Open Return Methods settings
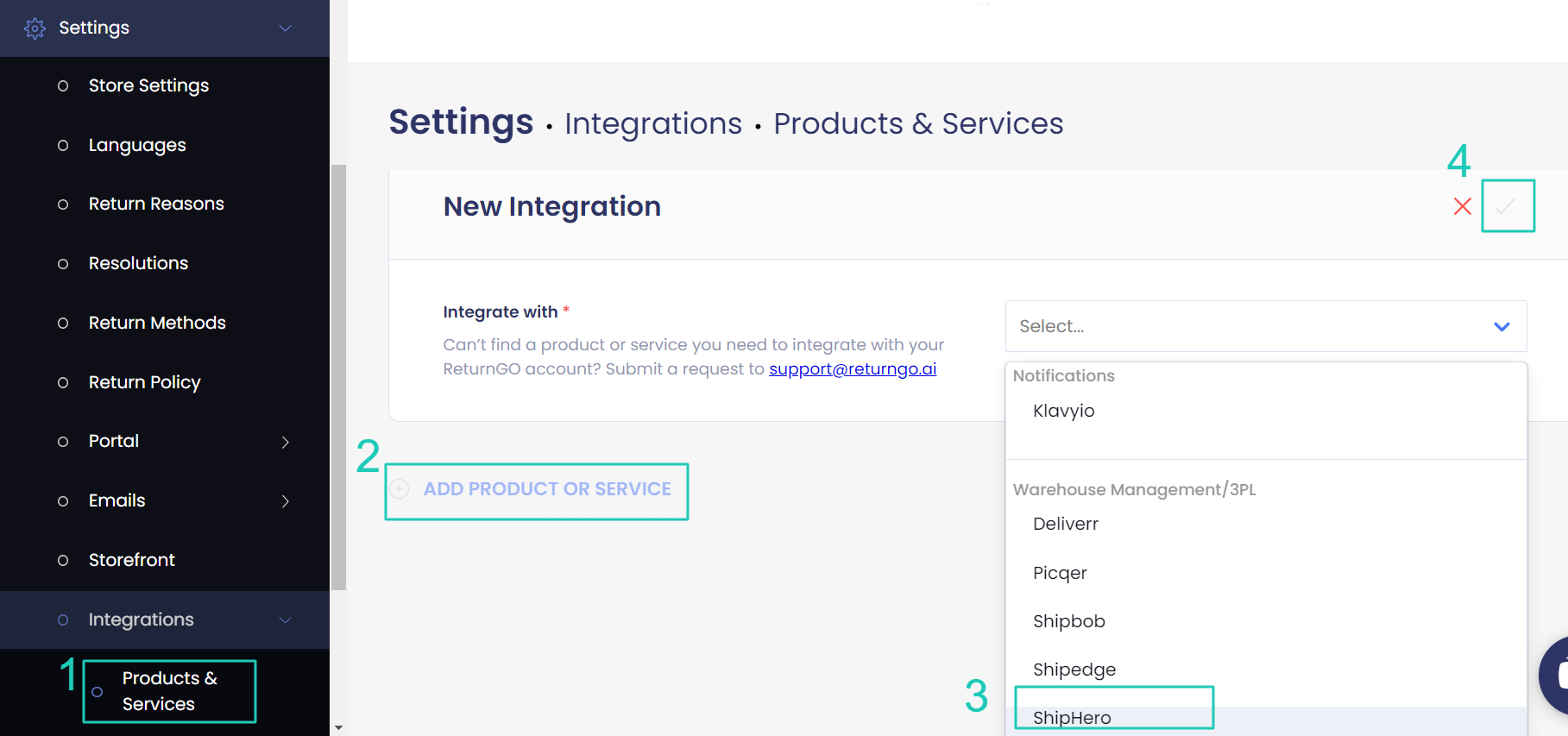 tap(157, 323)
